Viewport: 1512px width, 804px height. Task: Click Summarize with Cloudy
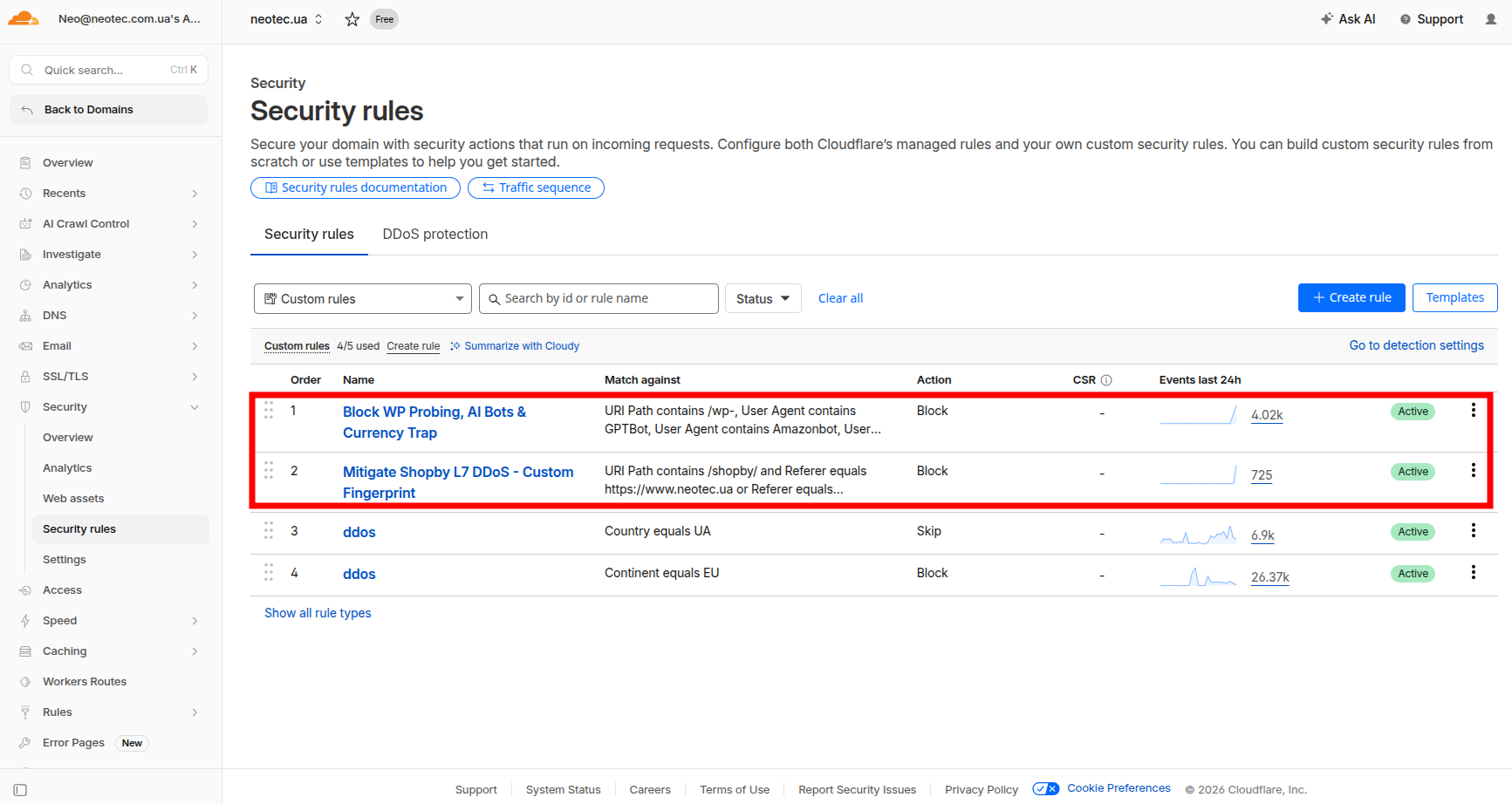click(x=515, y=346)
